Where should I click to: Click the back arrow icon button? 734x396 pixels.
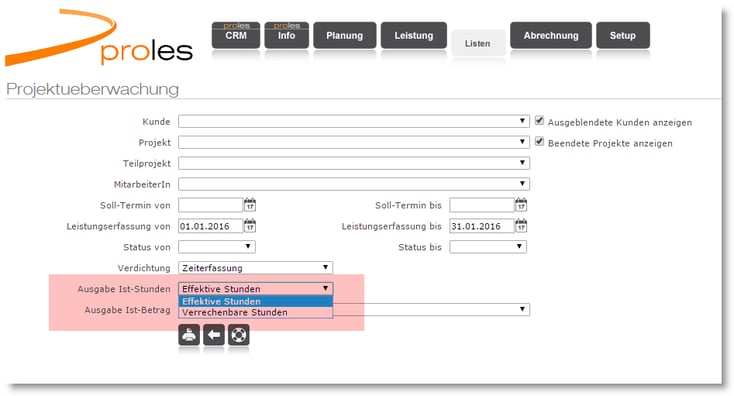pyautogui.click(x=214, y=335)
